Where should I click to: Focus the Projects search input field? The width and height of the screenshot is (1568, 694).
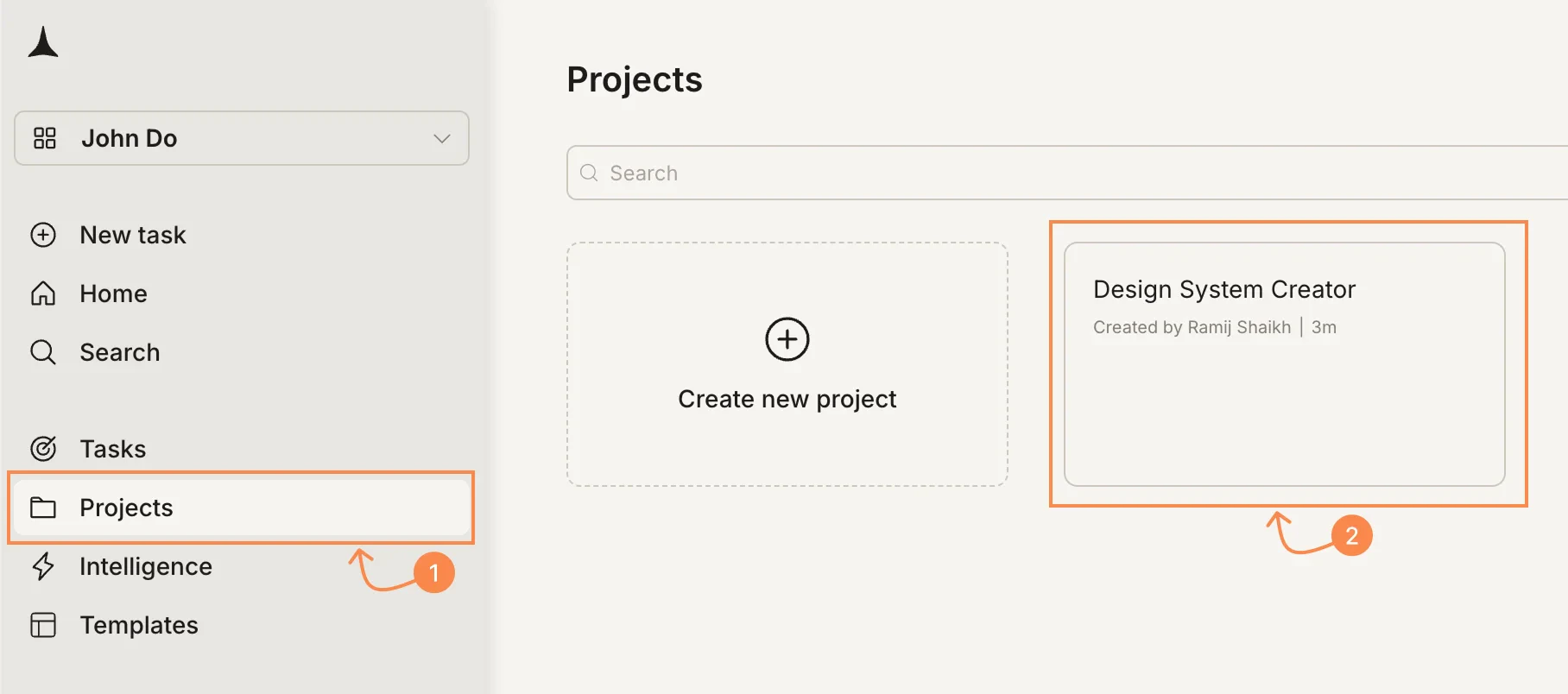point(1067,173)
